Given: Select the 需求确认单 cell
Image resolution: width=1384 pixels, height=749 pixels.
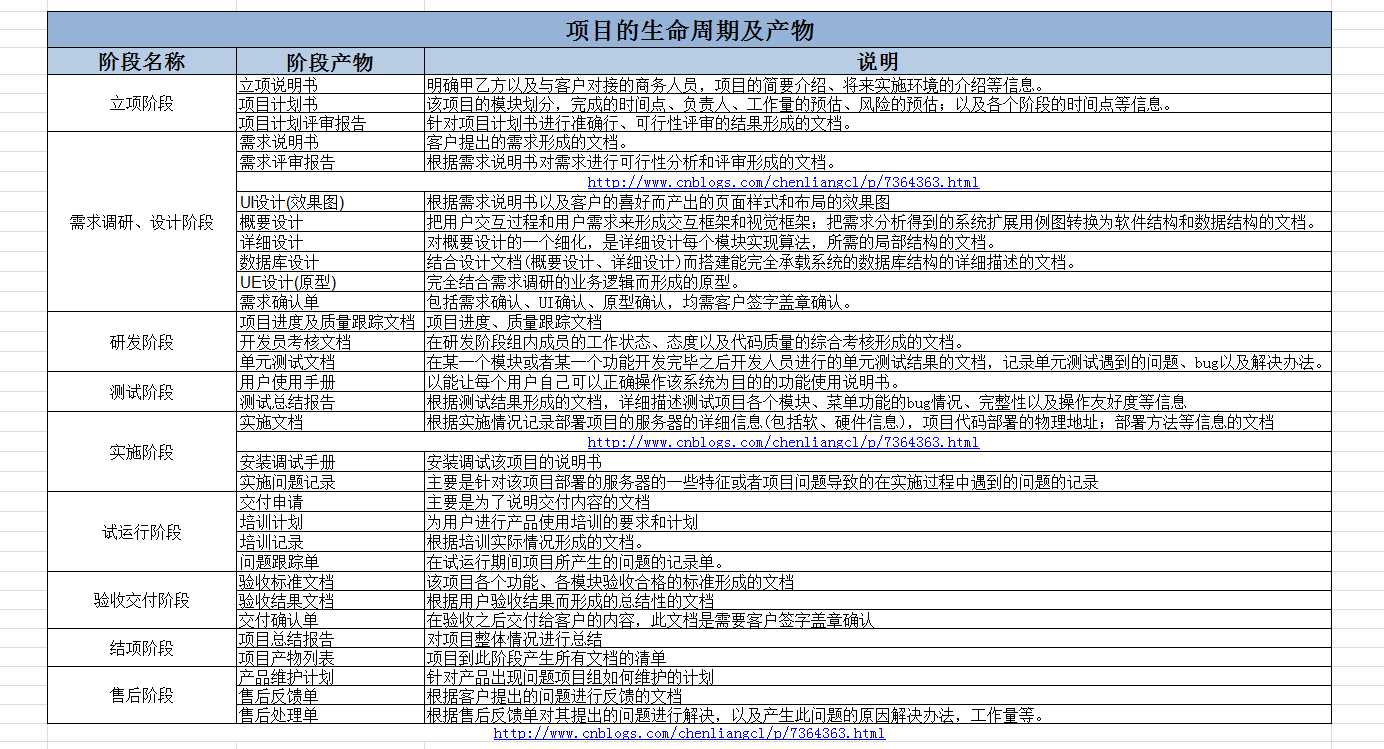Looking at the screenshot, I should 330,302.
